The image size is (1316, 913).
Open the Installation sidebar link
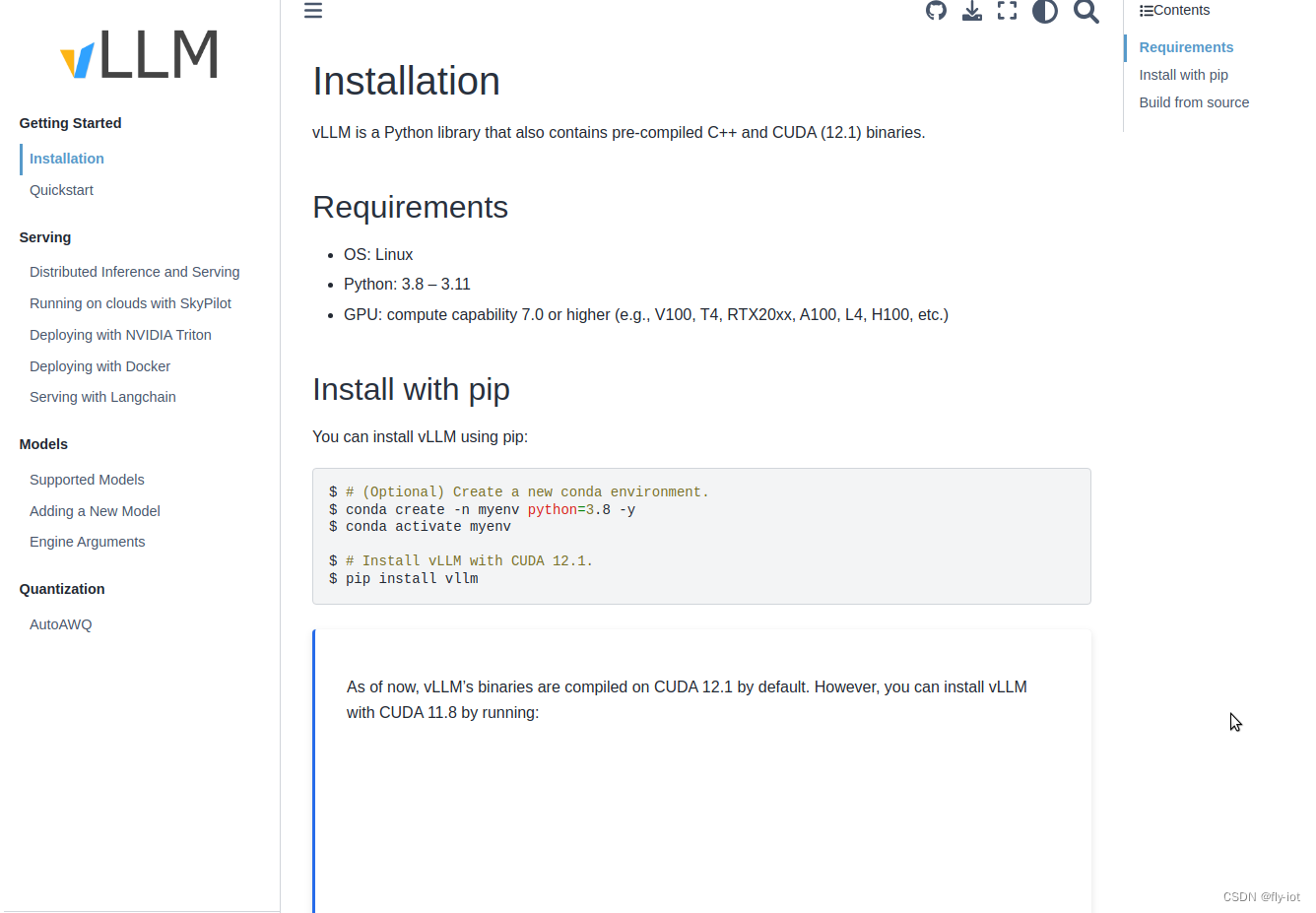[67, 159]
